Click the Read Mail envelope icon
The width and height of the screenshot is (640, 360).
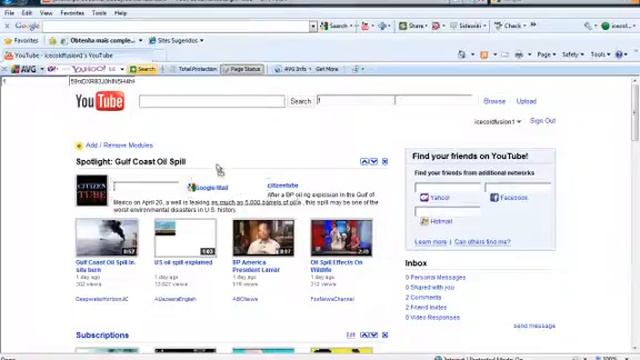[x=505, y=55]
